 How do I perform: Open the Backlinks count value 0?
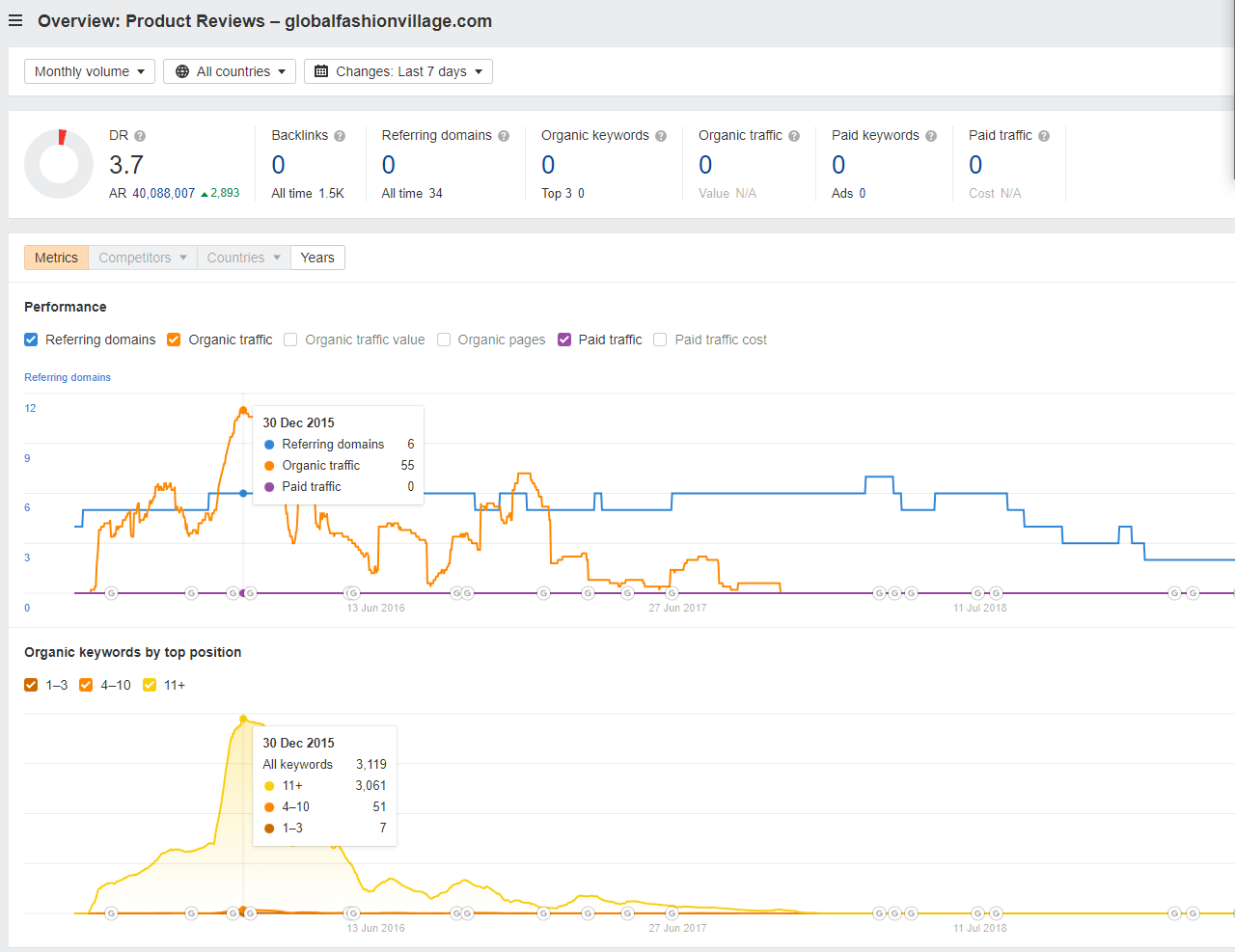pyautogui.click(x=278, y=165)
